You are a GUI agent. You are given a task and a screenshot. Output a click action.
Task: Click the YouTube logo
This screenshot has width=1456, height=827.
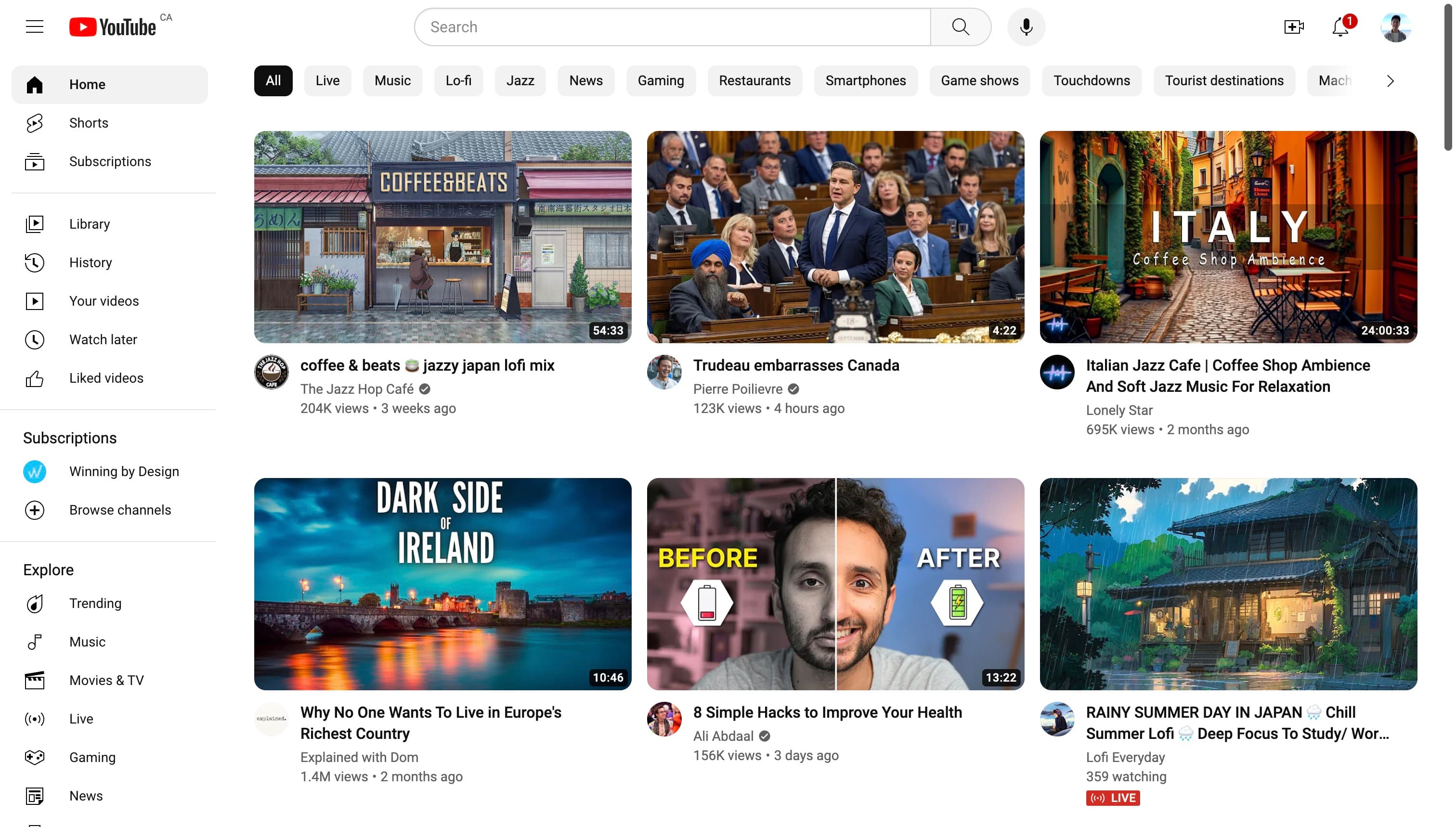coord(113,26)
